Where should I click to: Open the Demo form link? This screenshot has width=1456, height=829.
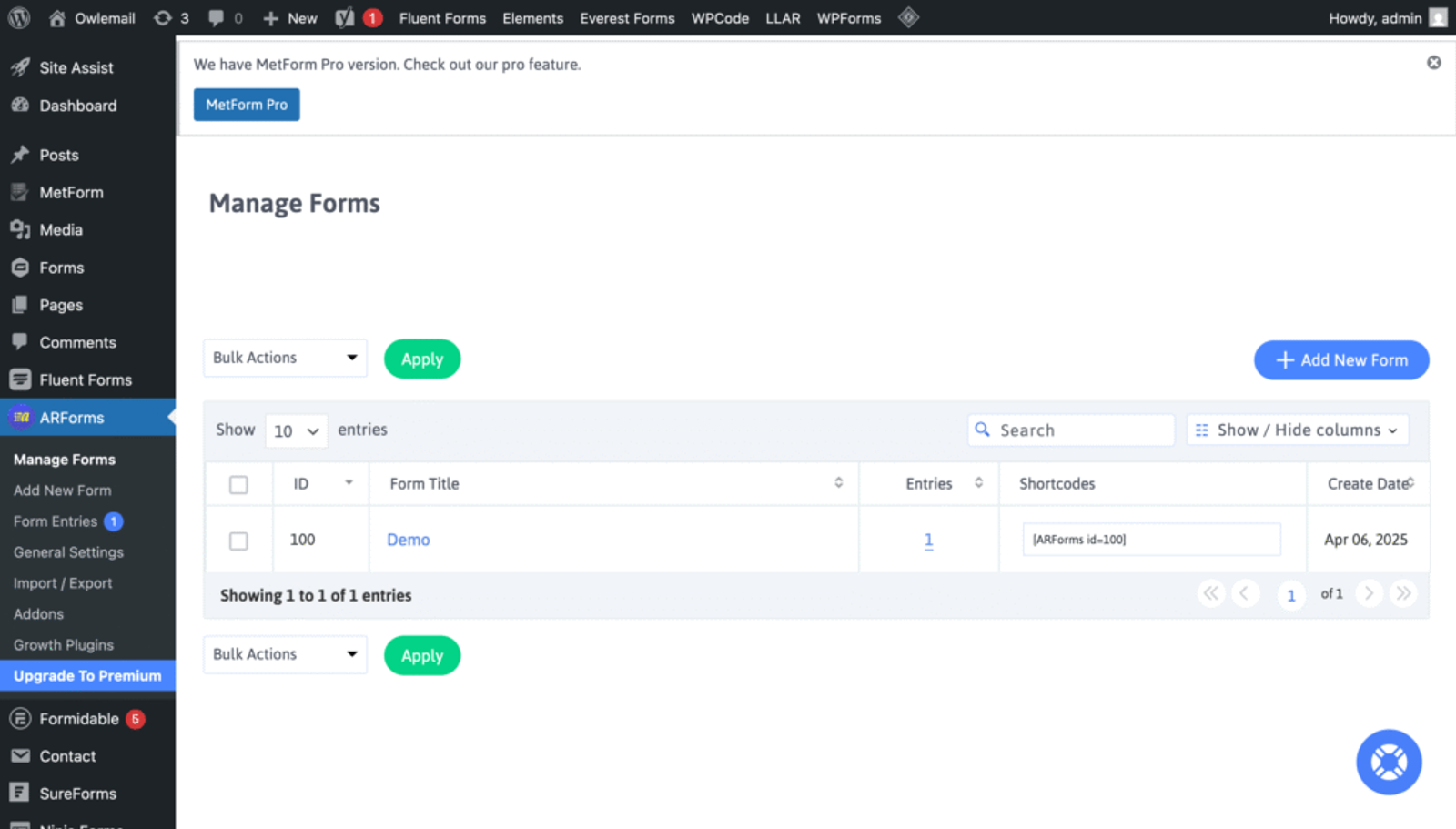[409, 540]
